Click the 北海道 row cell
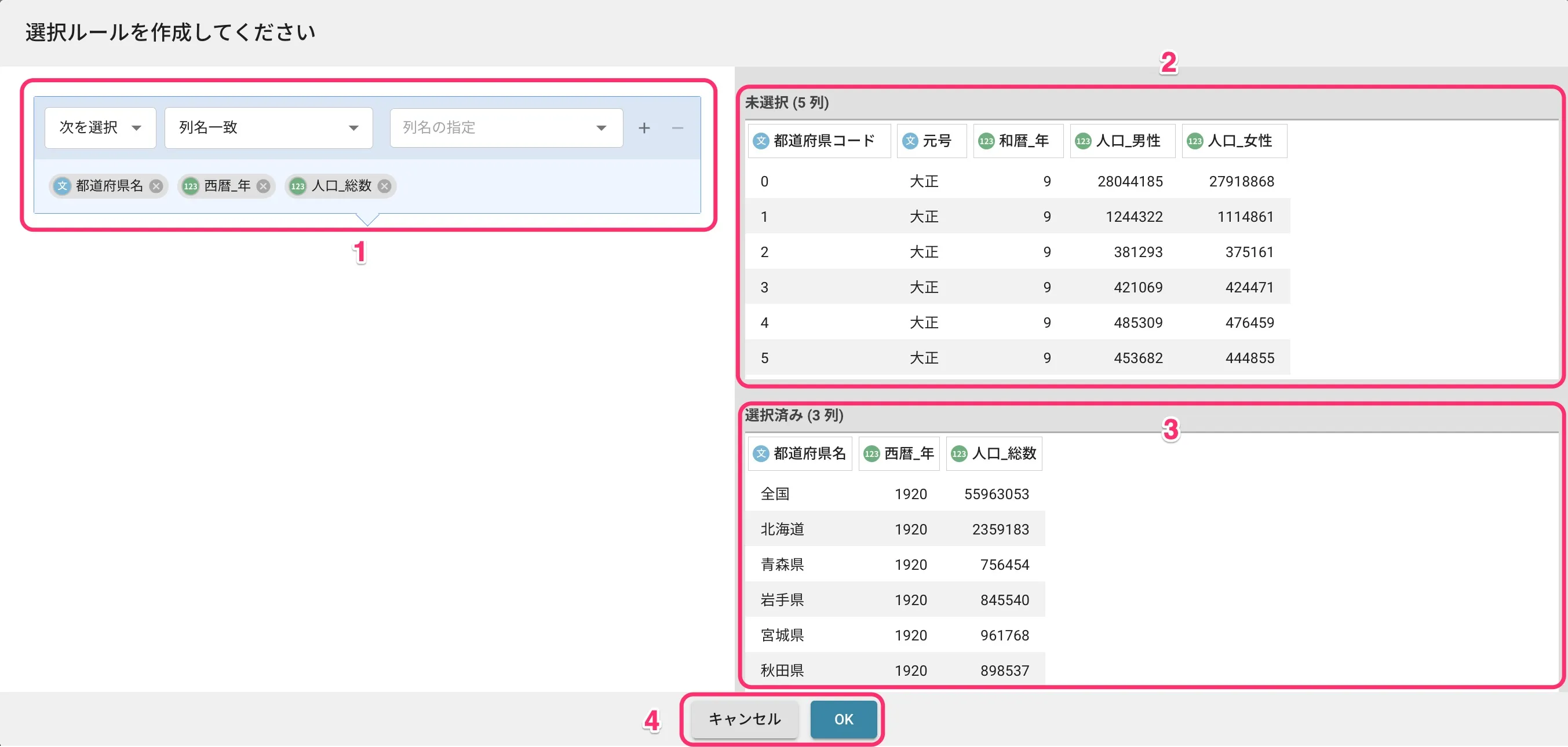Image resolution: width=1568 pixels, height=747 pixels. (x=782, y=530)
